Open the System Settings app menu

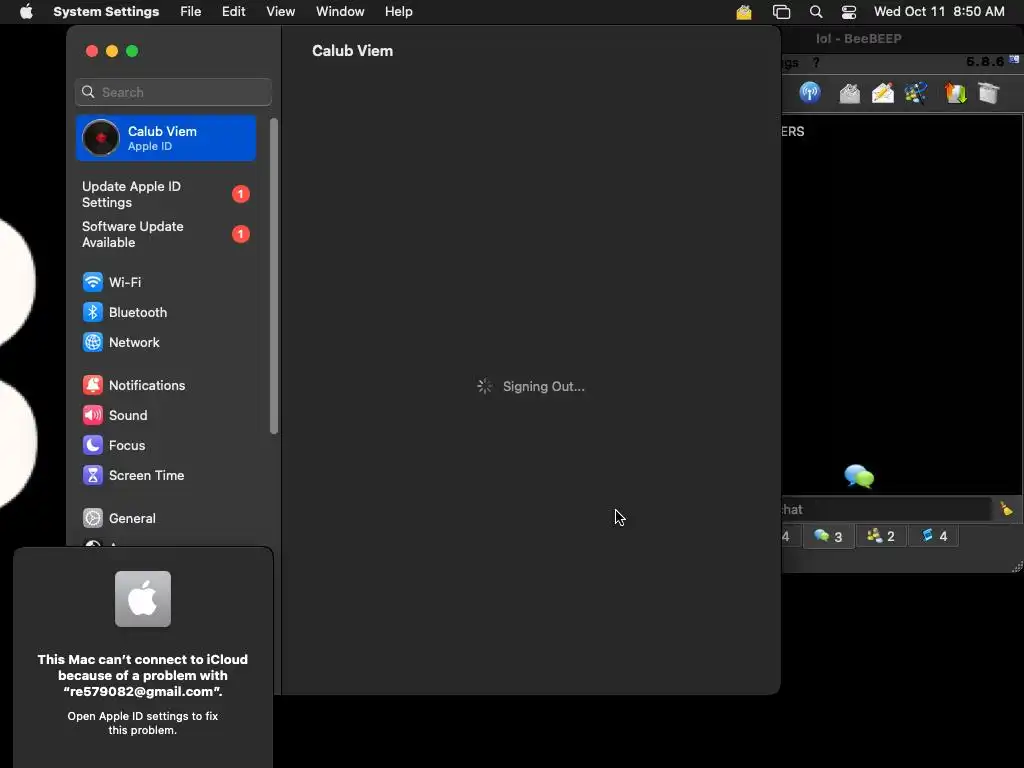click(x=106, y=12)
